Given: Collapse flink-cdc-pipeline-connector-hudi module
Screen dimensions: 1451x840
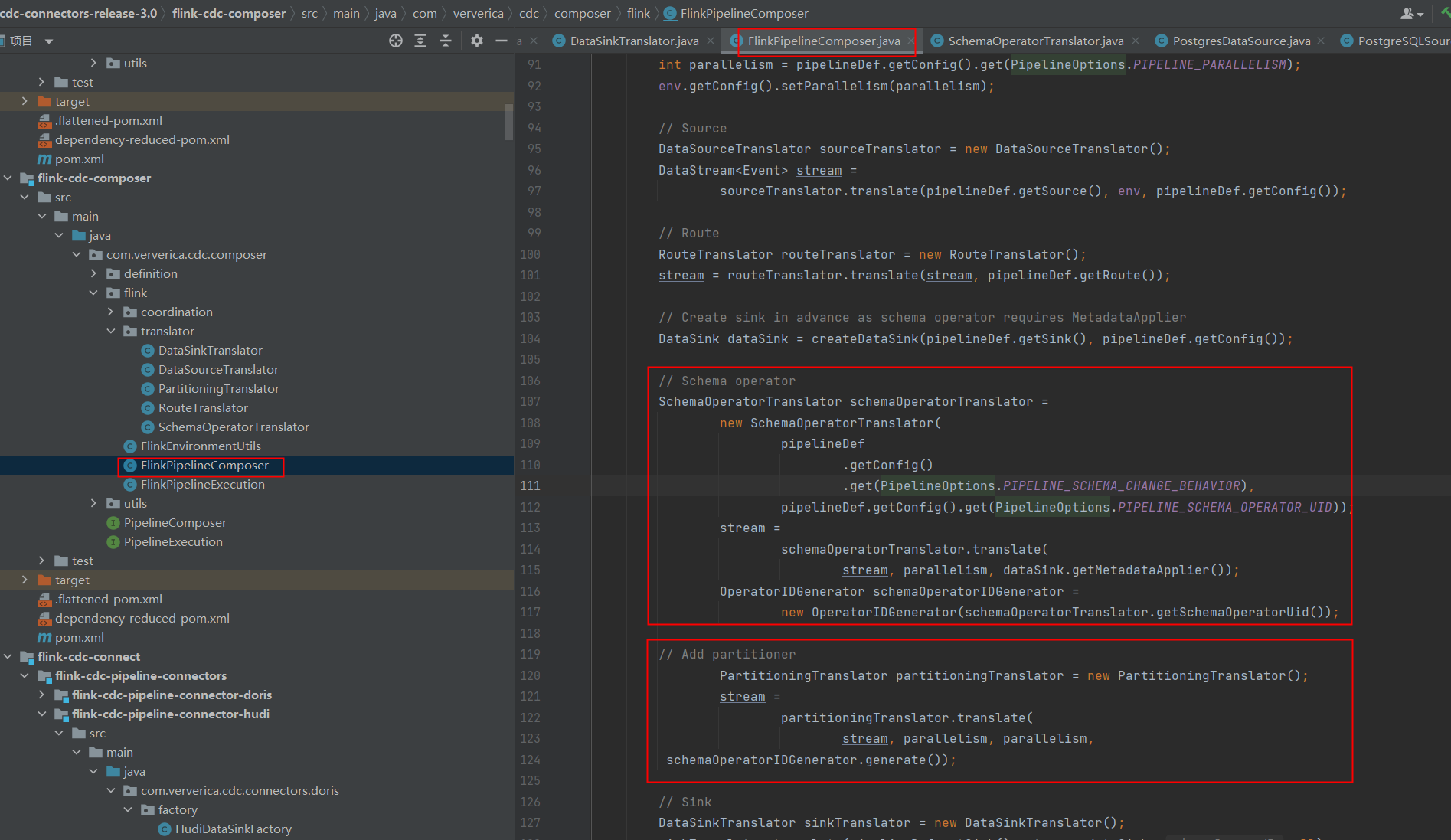Looking at the screenshot, I should tap(42, 714).
